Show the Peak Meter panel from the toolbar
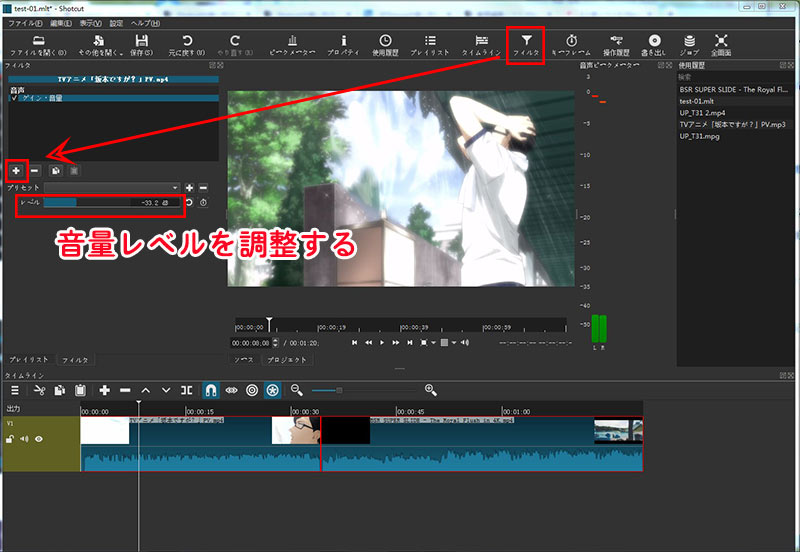The width and height of the screenshot is (800, 552). (292, 45)
